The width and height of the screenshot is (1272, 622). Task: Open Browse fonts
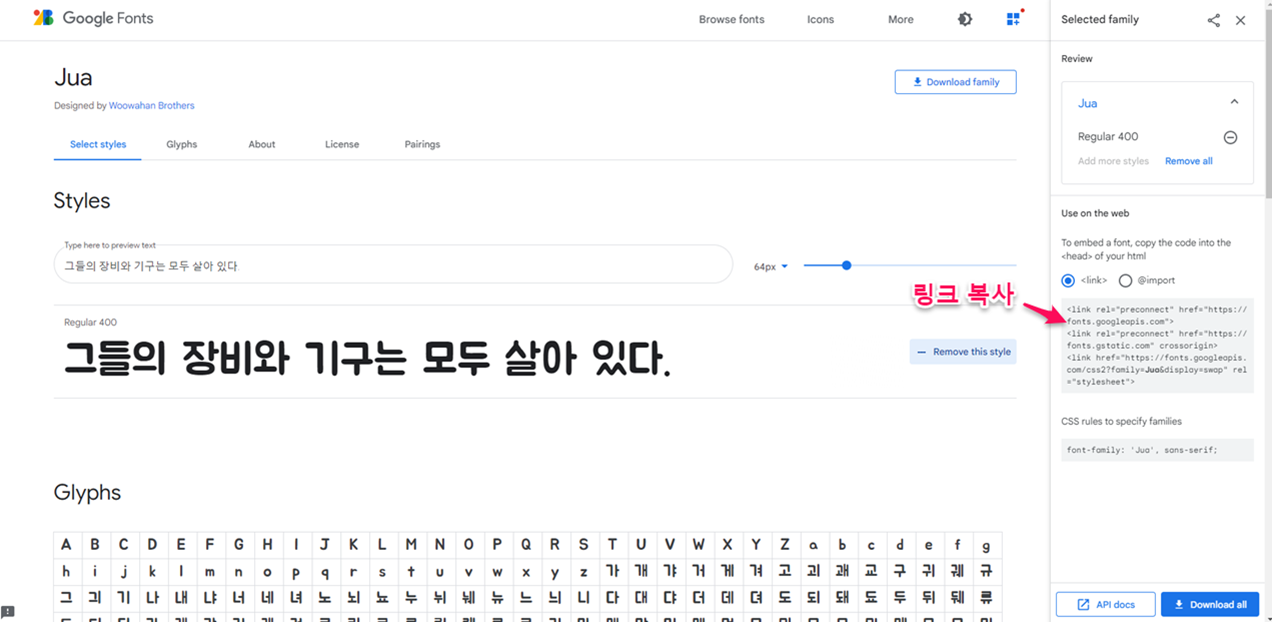(731, 19)
